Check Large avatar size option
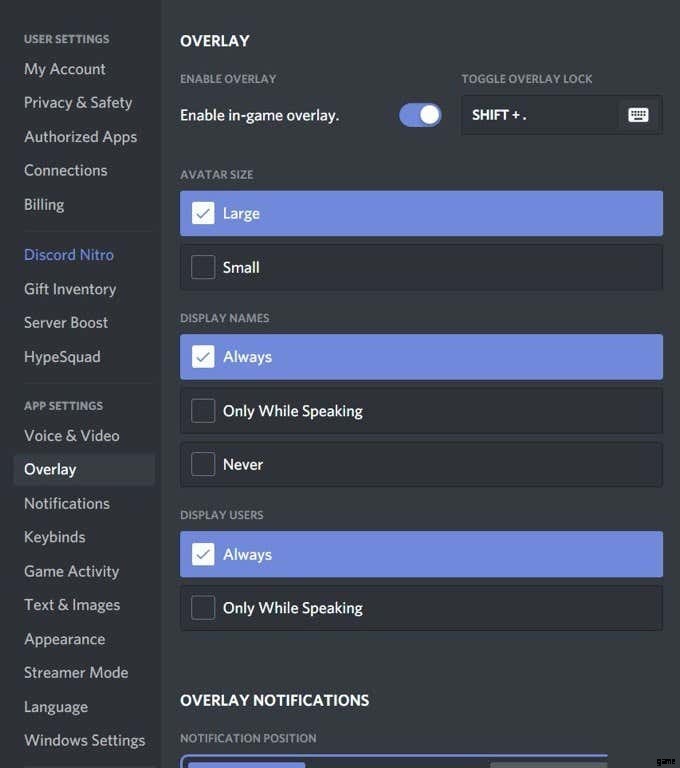 tap(203, 213)
